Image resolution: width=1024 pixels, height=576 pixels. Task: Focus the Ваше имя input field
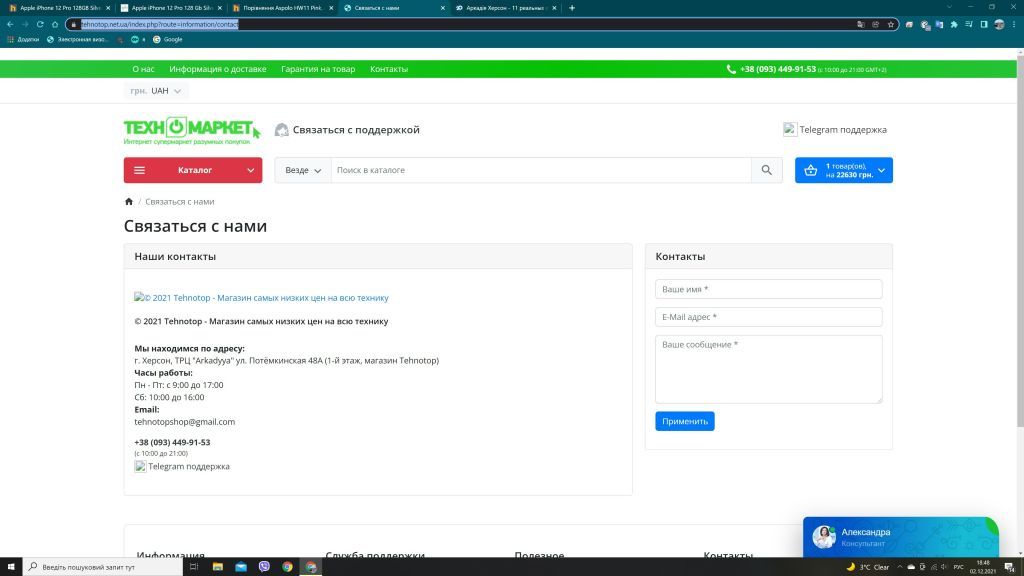(768, 289)
